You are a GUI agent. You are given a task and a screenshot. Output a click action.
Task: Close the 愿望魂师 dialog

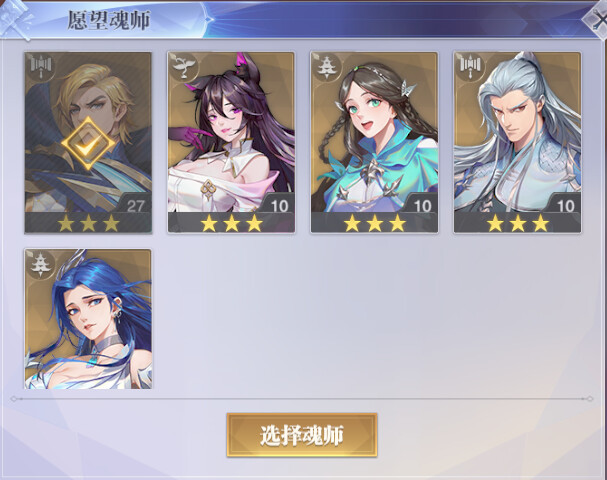(x=597, y=19)
